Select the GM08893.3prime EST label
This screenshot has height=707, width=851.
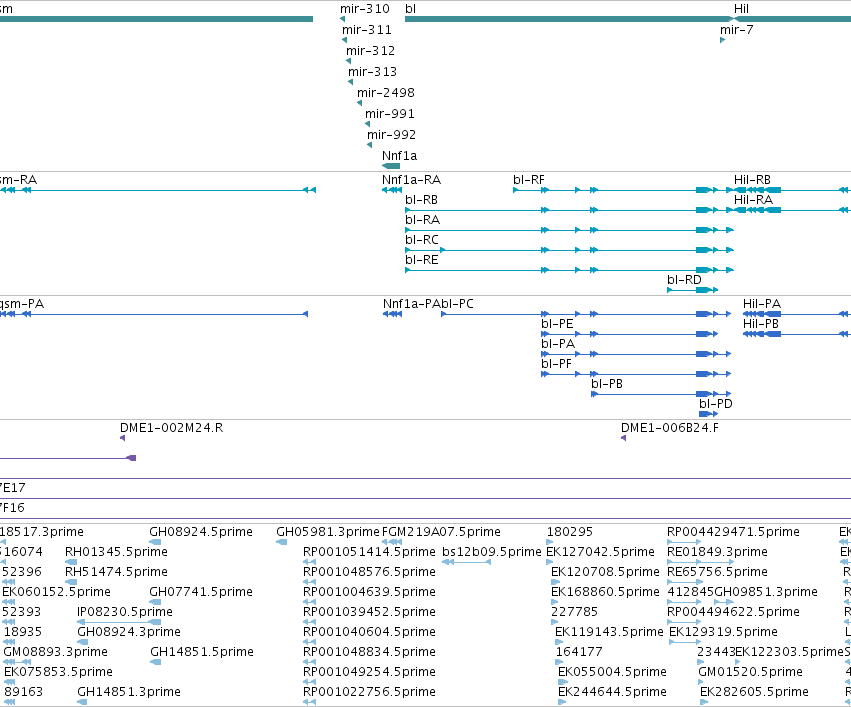coord(55,652)
